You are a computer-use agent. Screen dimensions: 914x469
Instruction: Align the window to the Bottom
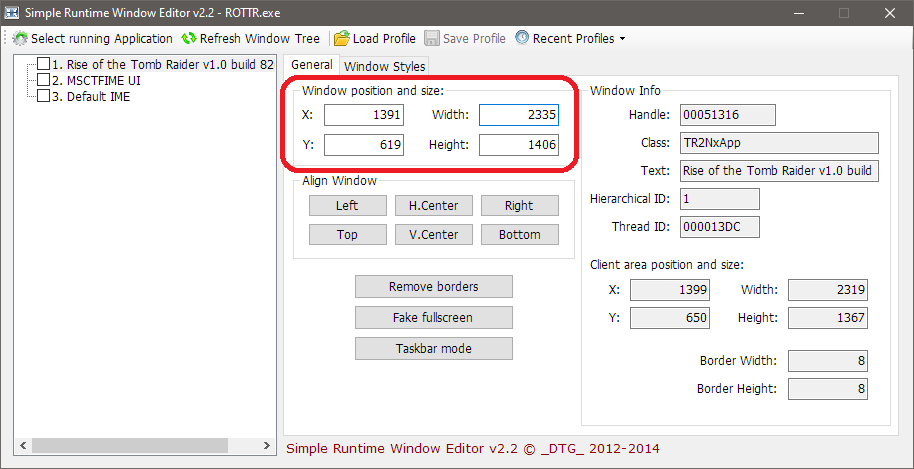point(519,234)
